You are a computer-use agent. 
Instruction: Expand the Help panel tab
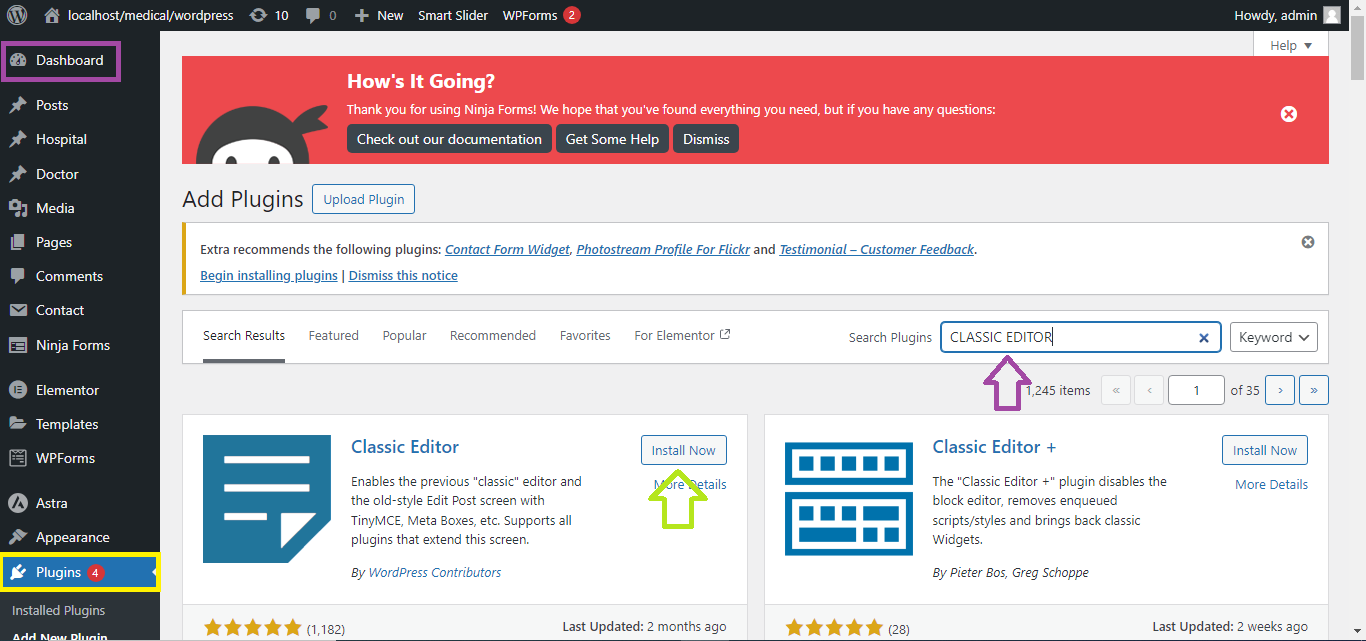click(x=1291, y=45)
